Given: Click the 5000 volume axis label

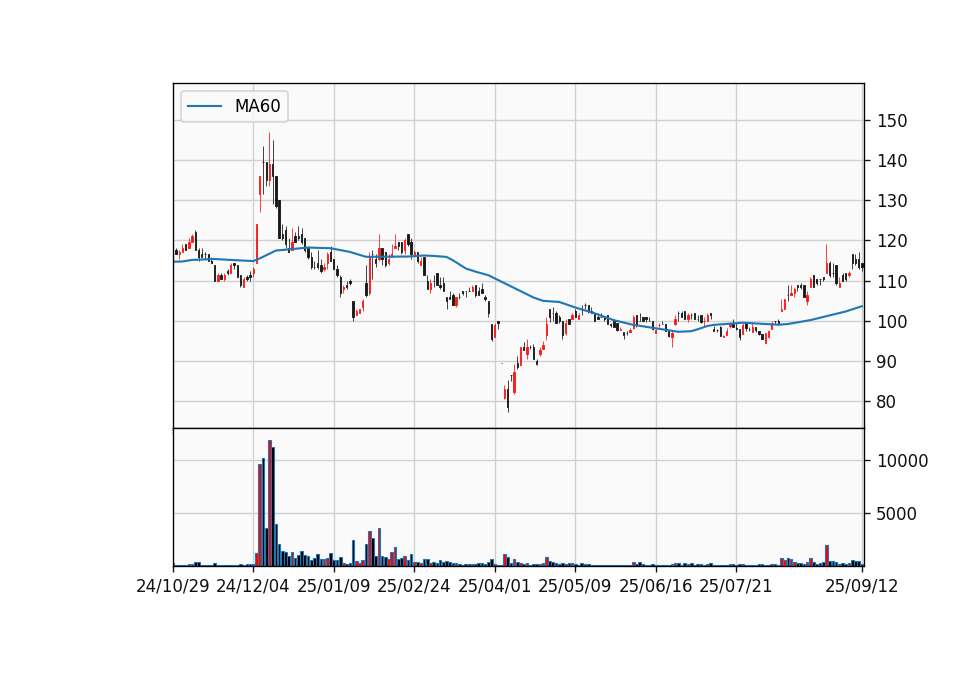Looking at the screenshot, I should tap(897, 514).
